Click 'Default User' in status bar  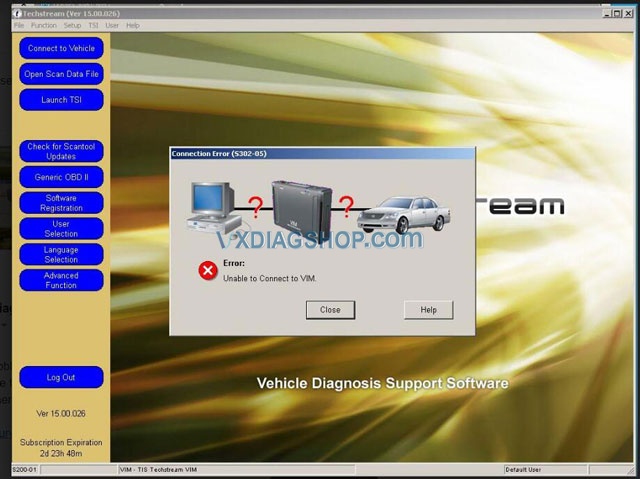[x=523, y=470]
